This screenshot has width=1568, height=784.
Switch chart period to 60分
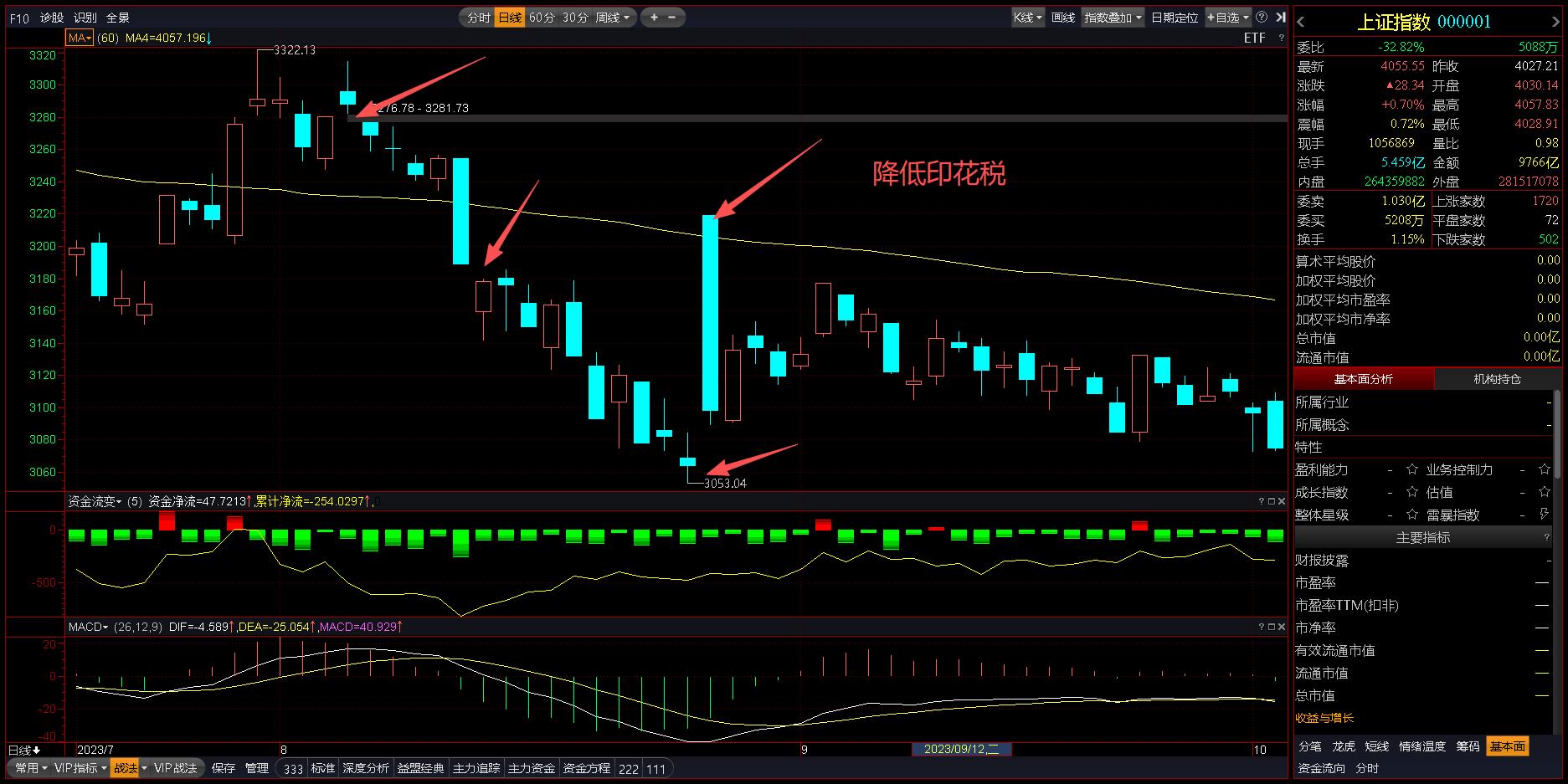(x=542, y=18)
